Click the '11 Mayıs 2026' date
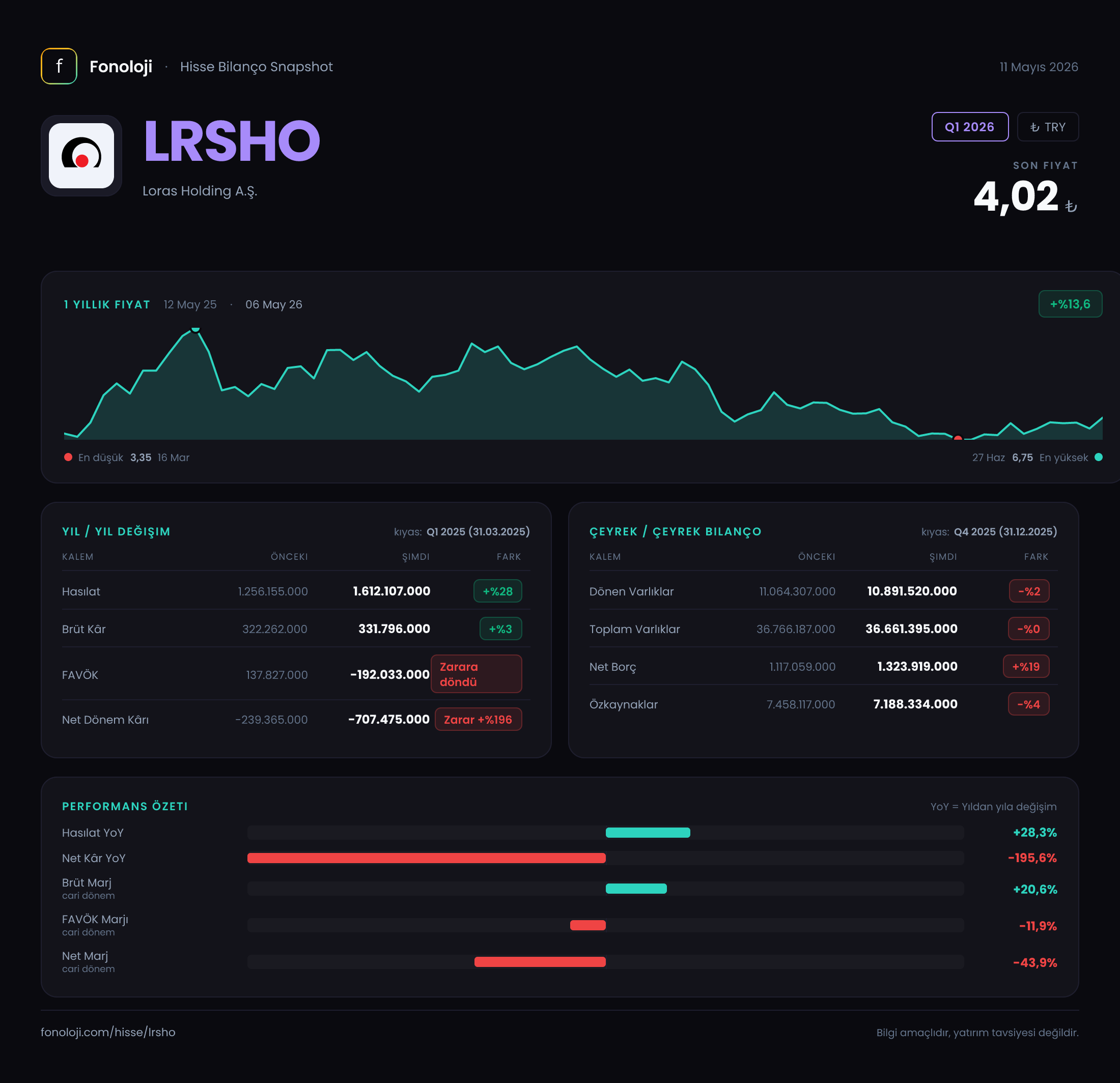Viewport: 1120px width, 1083px height. tap(1039, 67)
